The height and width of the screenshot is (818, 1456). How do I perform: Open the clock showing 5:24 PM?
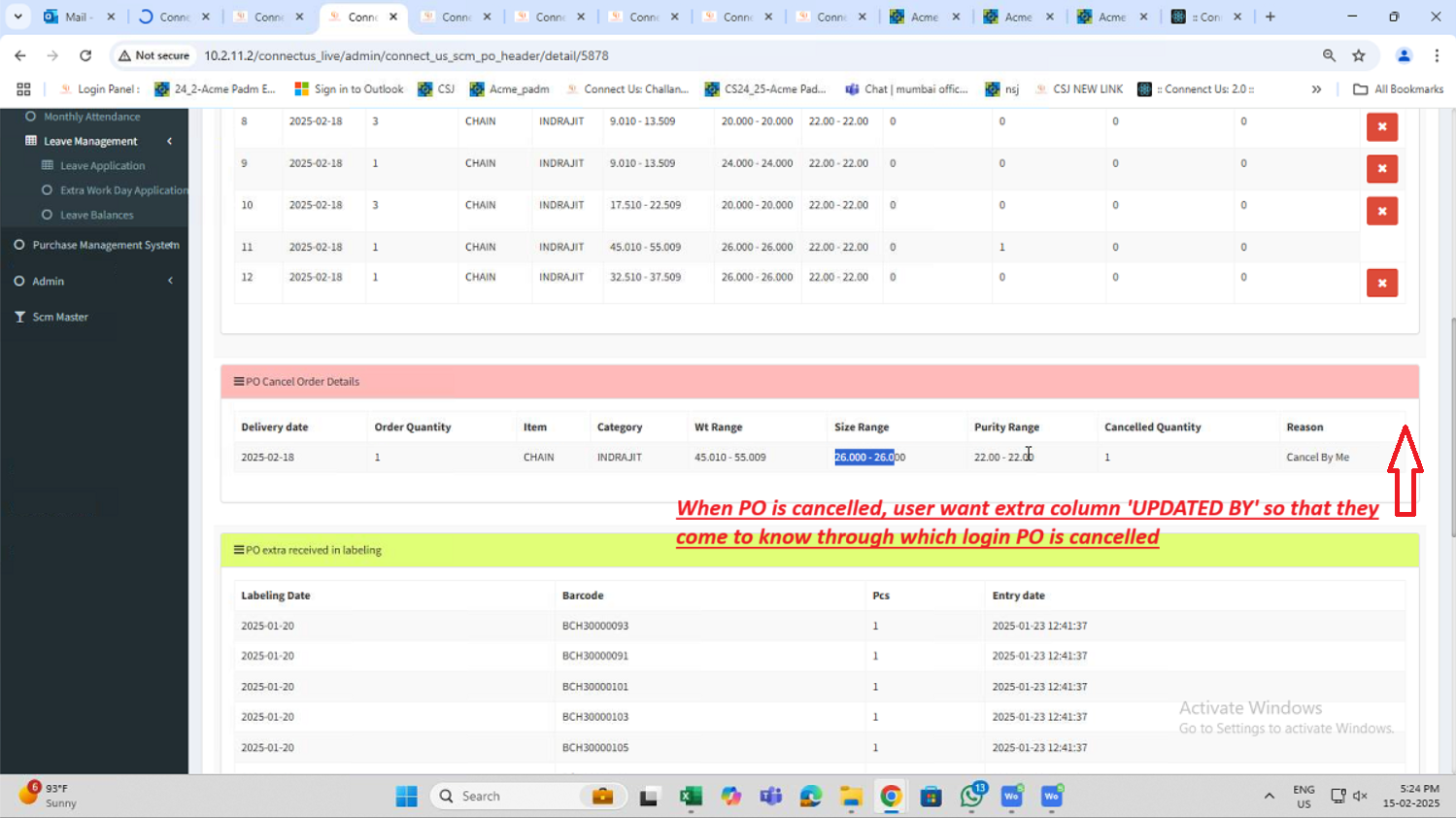[1411, 796]
